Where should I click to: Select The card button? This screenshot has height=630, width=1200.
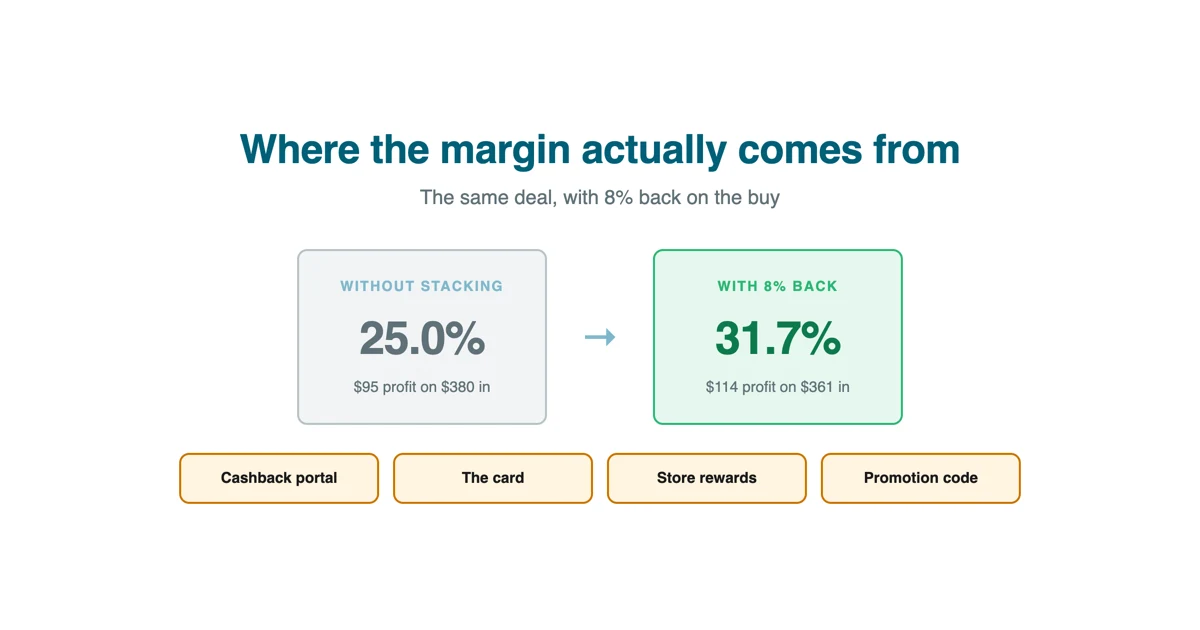[x=493, y=478]
